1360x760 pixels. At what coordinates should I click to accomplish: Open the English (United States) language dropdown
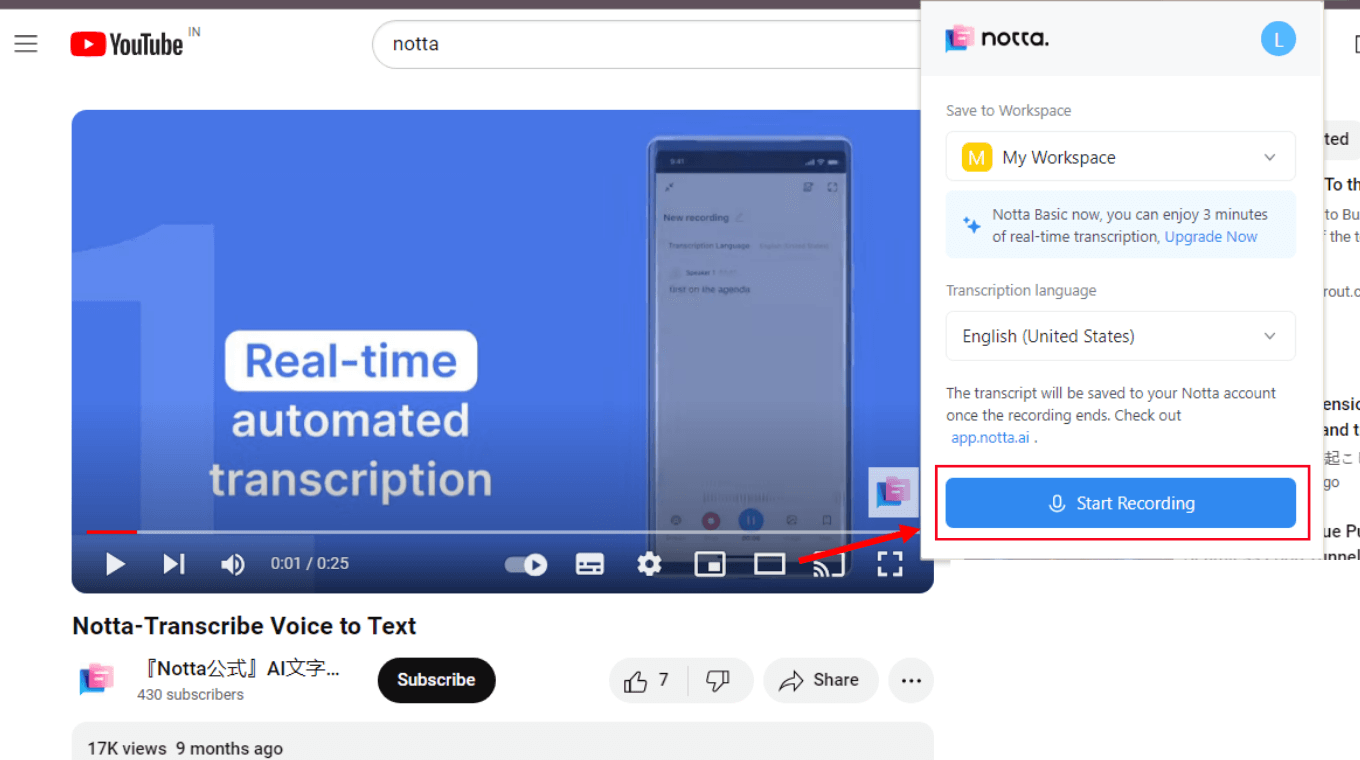(x=1120, y=336)
